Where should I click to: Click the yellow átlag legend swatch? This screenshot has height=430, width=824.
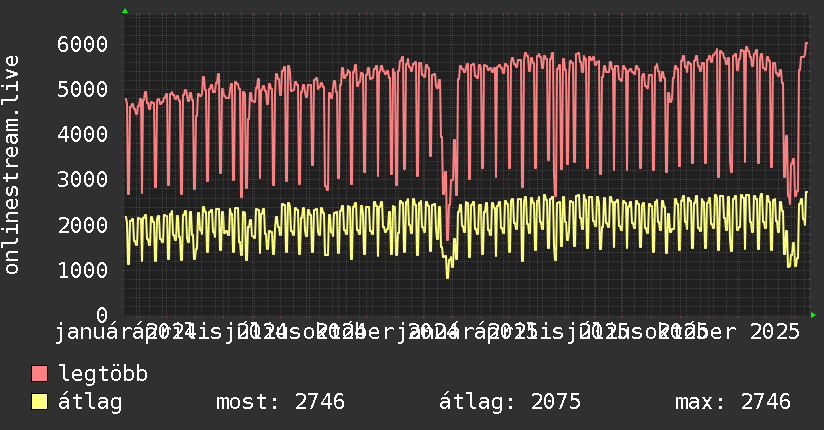click(x=39, y=402)
